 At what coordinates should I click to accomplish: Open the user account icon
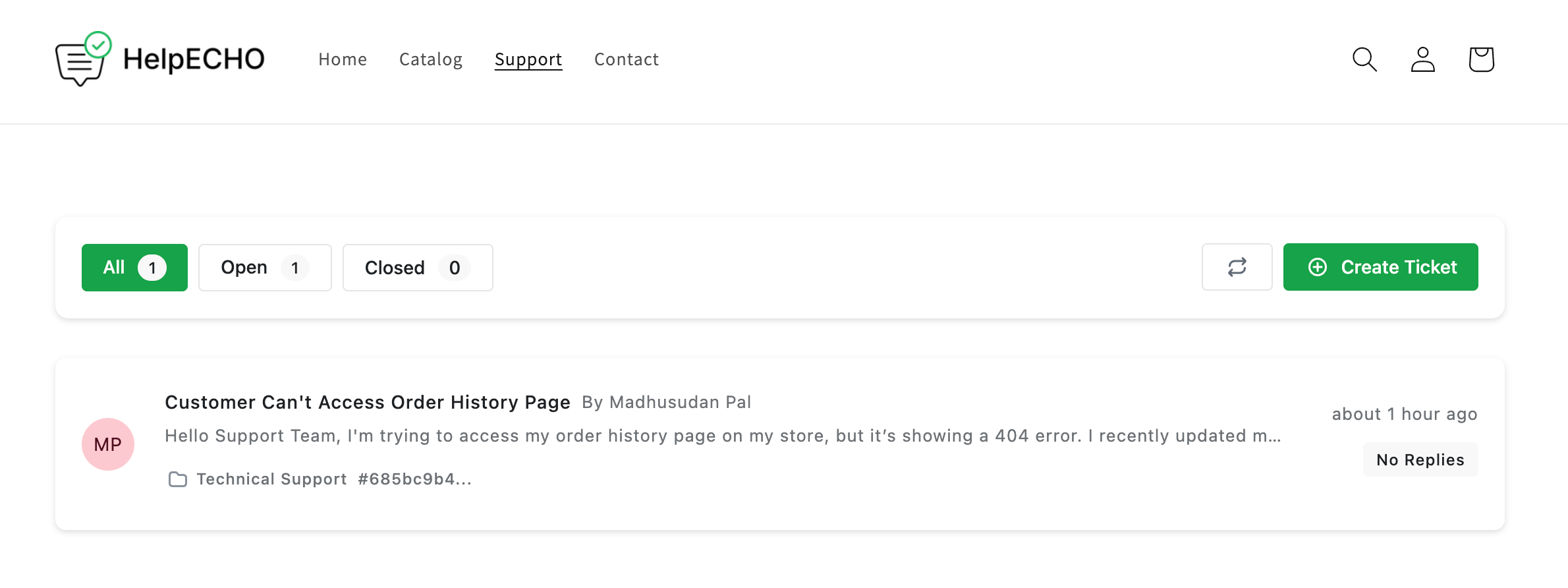tap(1422, 59)
